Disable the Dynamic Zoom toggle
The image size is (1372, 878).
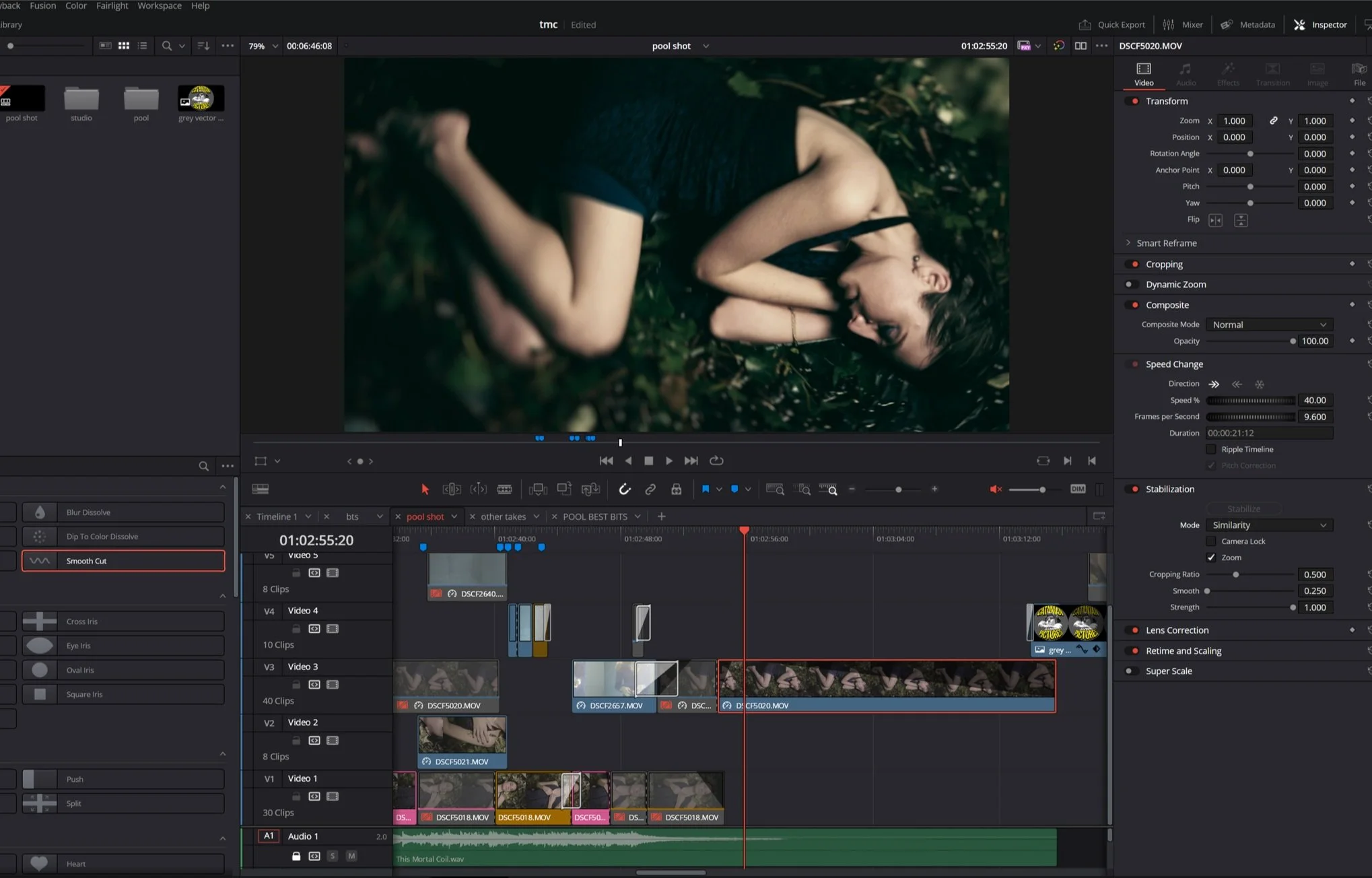pos(1131,284)
